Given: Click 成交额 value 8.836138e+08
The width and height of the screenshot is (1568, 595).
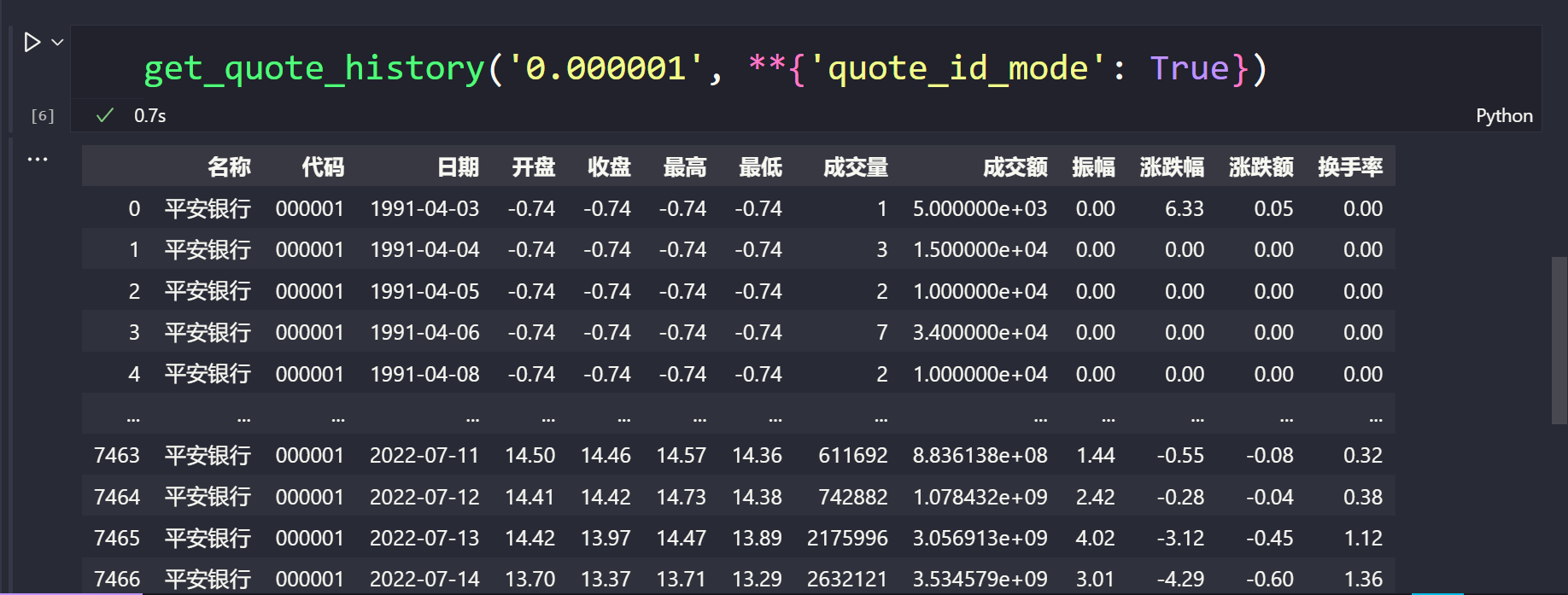Looking at the screenshot, I should click(980, 456).
